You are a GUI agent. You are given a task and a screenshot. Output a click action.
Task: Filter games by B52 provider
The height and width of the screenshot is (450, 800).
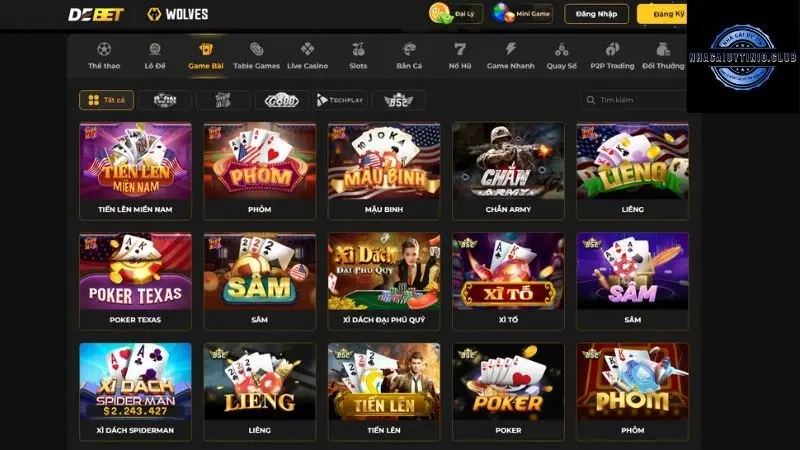(x=398, y=100)
